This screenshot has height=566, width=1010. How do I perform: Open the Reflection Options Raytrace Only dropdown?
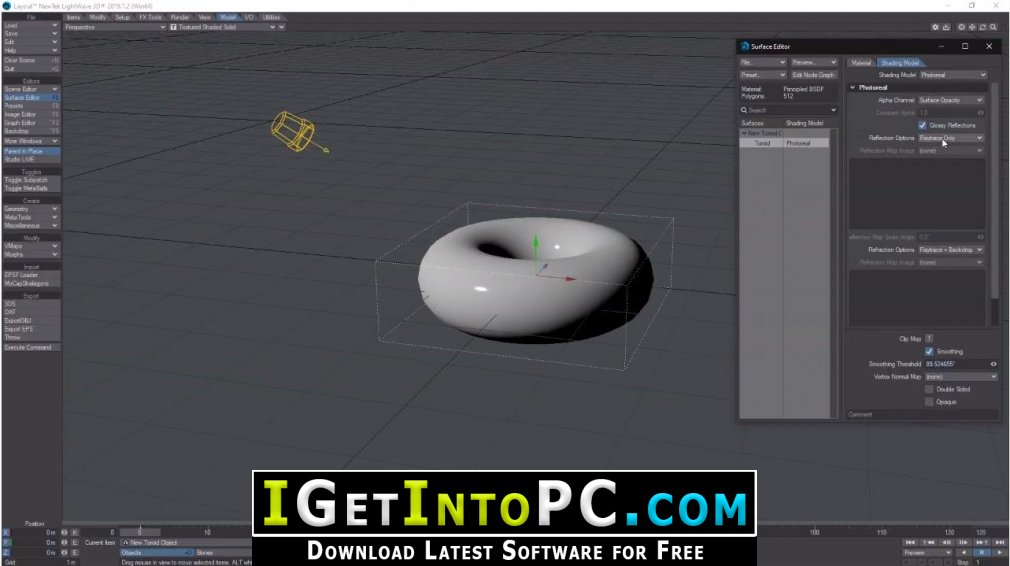point(951,138)
